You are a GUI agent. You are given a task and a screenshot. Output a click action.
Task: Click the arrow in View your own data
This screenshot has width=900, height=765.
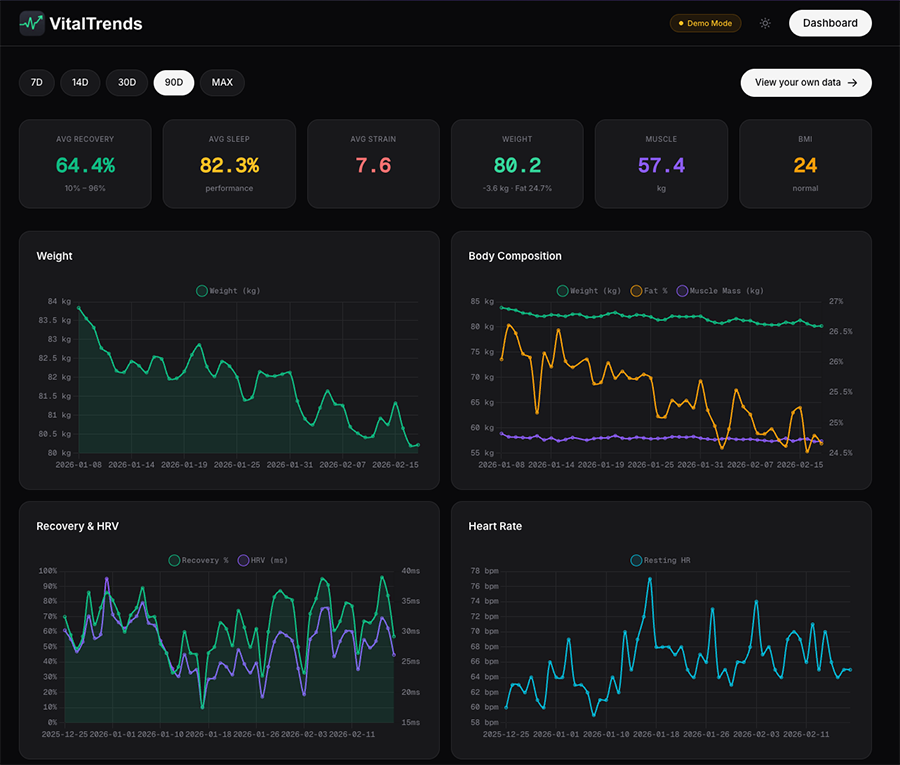pos(852,83)
